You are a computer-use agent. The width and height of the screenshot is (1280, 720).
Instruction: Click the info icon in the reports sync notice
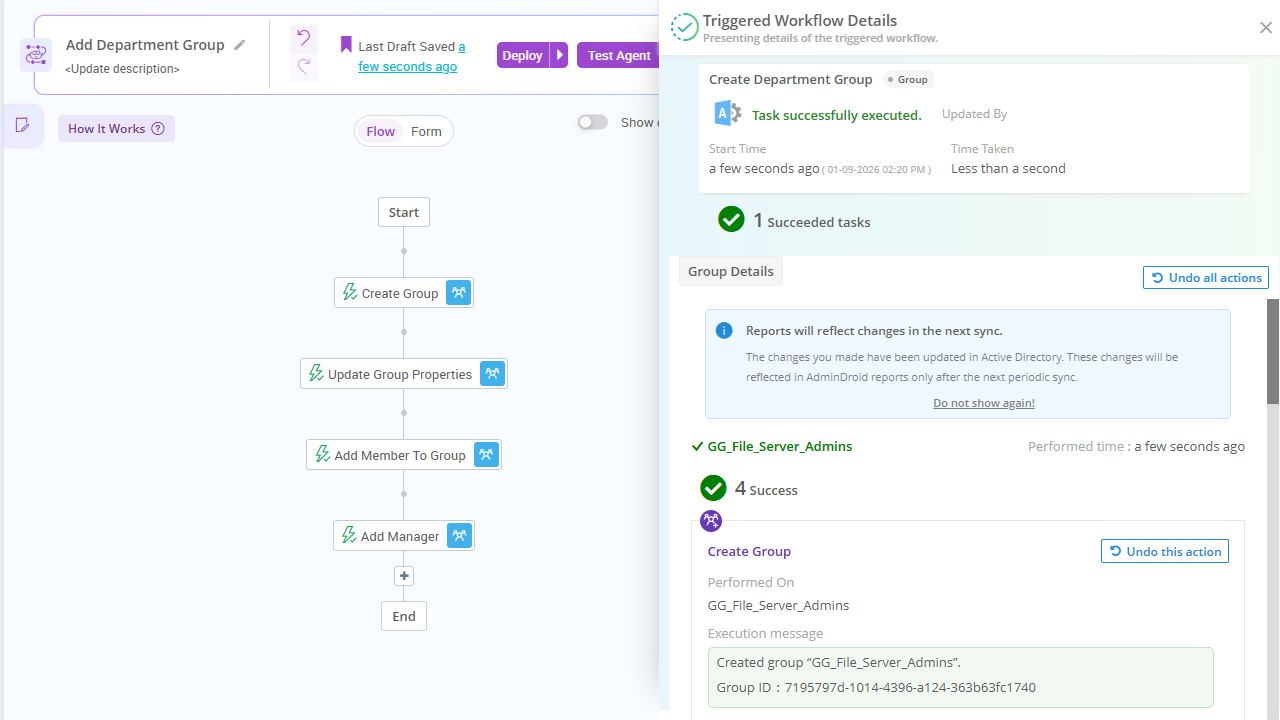click(724, 331)
